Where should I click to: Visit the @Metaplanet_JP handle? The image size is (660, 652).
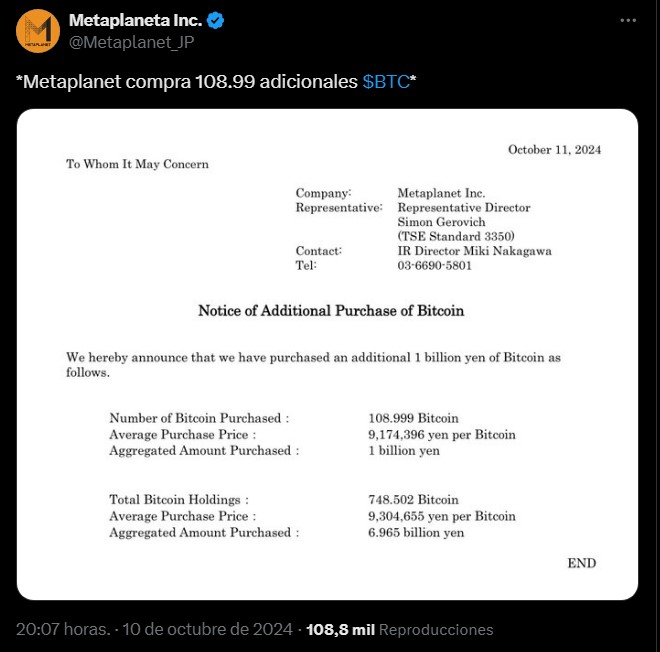coord(131,43)
